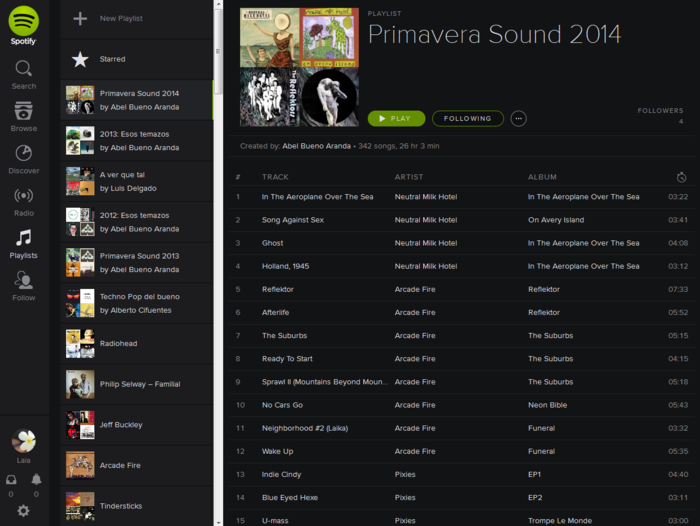Image resolution: width=700 pixels, height=526 pixels.
Task: Sort tracks by duration clock icon
Action: pyautogui.click(x=681, y=177)
